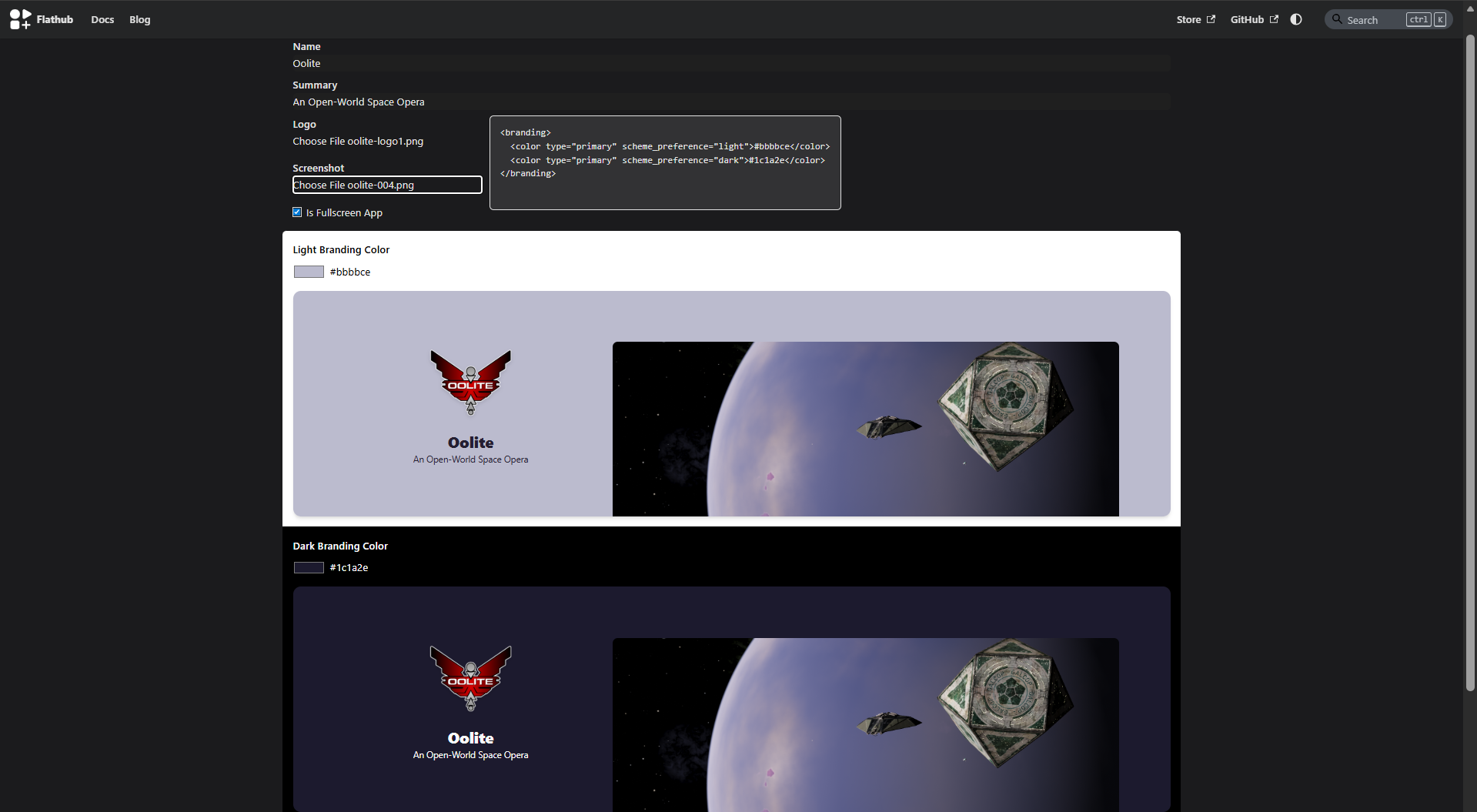The image size is (1477, 812).
Task: Follow the Store external link
Action: point(1195,20)
